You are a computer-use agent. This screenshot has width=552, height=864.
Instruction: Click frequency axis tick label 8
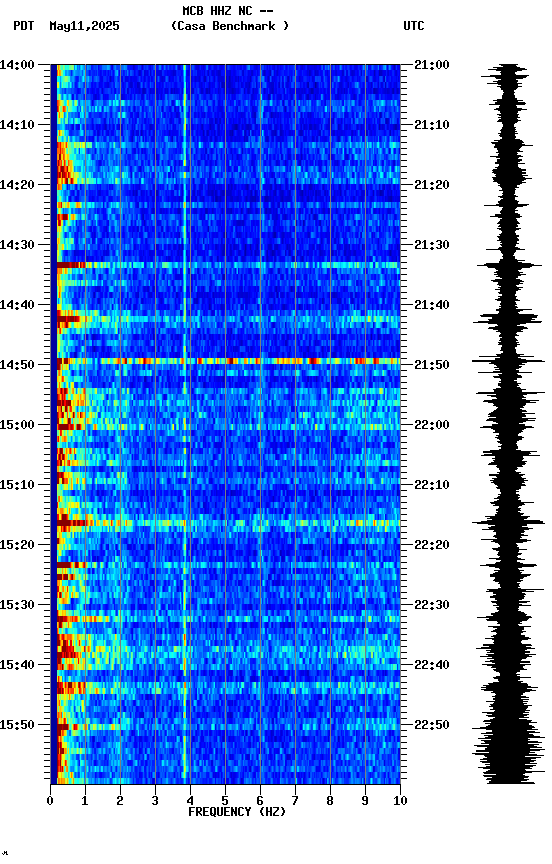[330, 801]
